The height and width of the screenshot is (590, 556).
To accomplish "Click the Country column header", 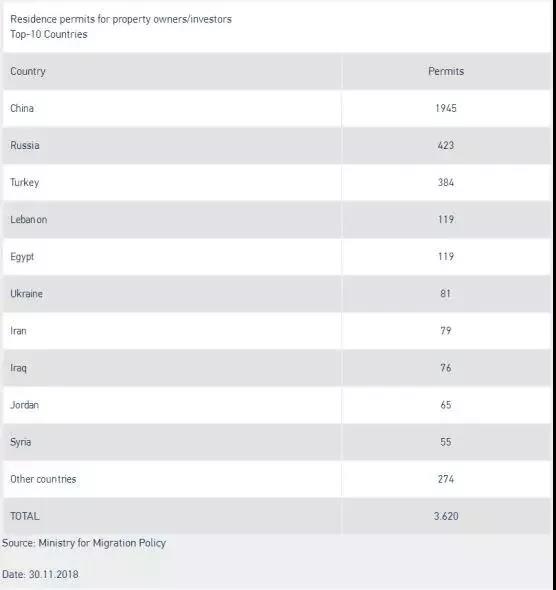I will coord(28,71).
